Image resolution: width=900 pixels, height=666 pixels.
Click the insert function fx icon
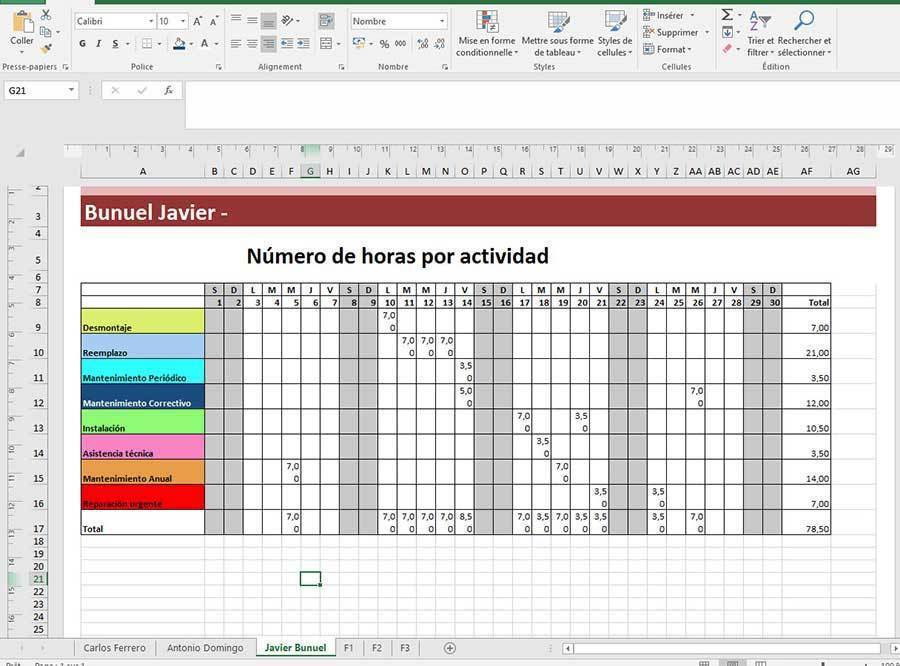click(x=169, y=90)
